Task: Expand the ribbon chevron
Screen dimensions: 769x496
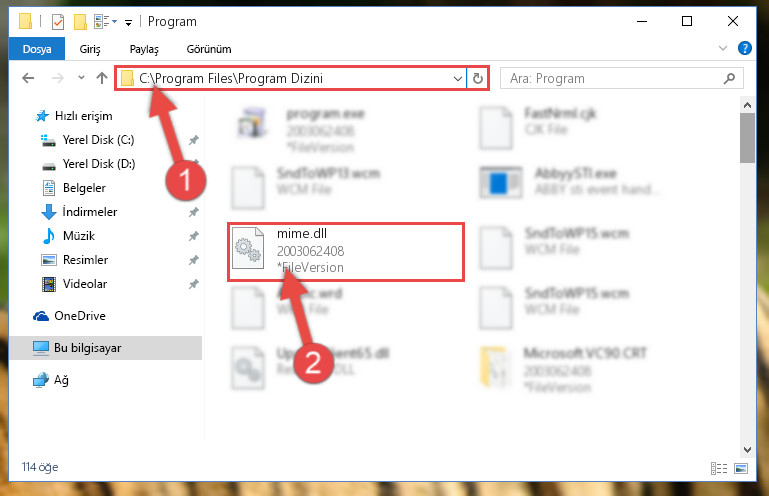Action: [x=722, y=48]
